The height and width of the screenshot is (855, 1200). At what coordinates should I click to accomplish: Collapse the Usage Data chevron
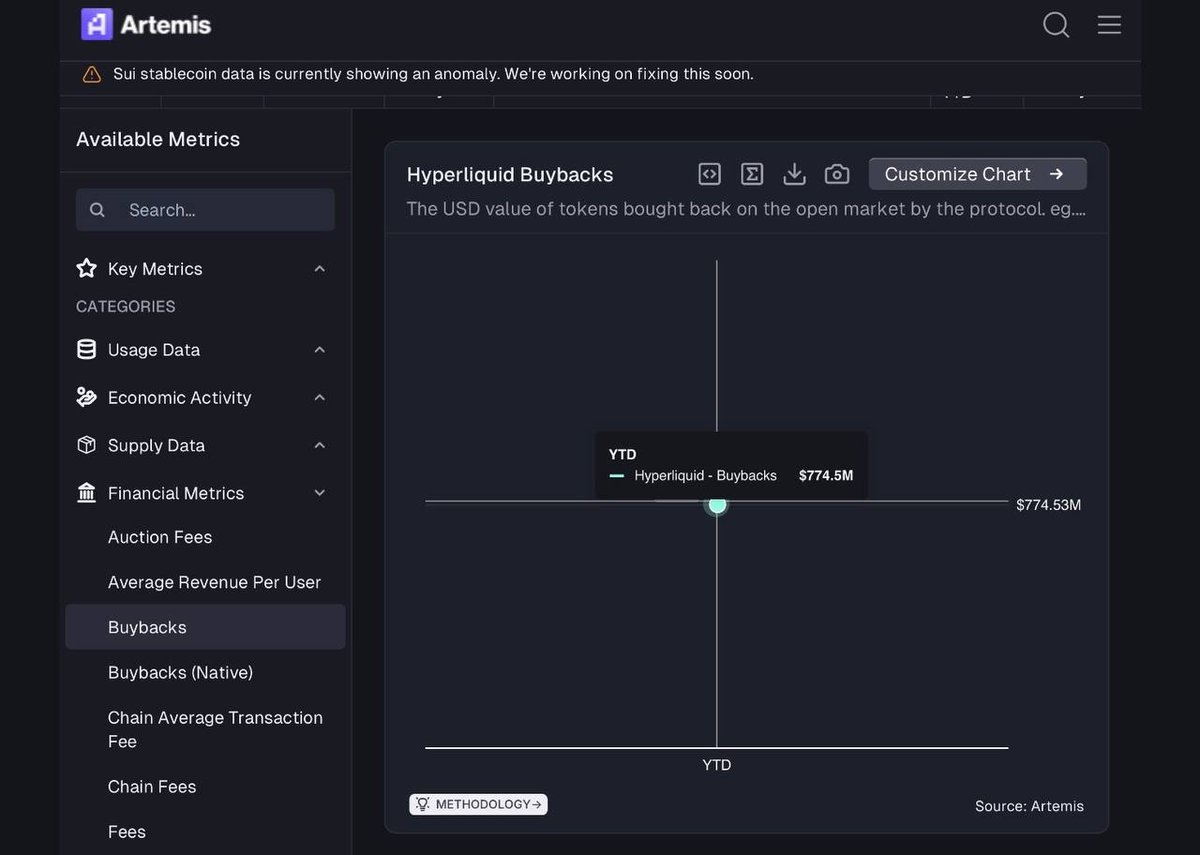(x=320, y=350)
